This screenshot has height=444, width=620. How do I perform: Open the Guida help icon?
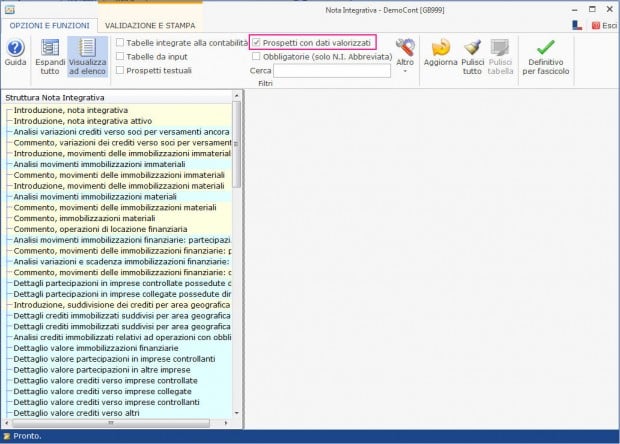15,48
